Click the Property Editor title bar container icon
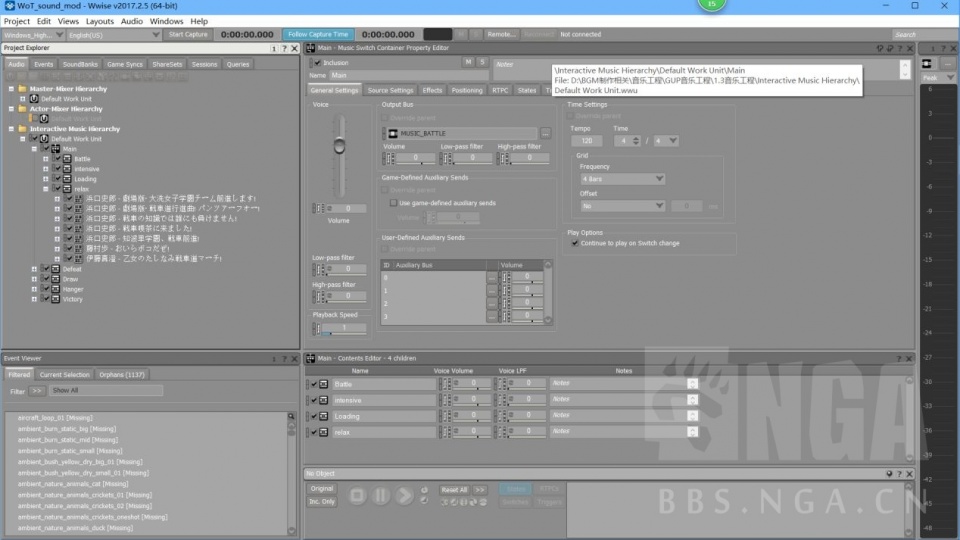 (310, 48)
